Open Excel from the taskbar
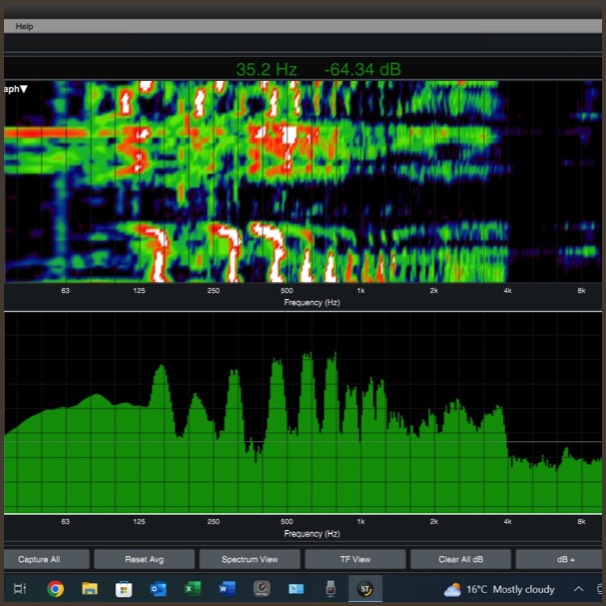 tap(193, 589)
